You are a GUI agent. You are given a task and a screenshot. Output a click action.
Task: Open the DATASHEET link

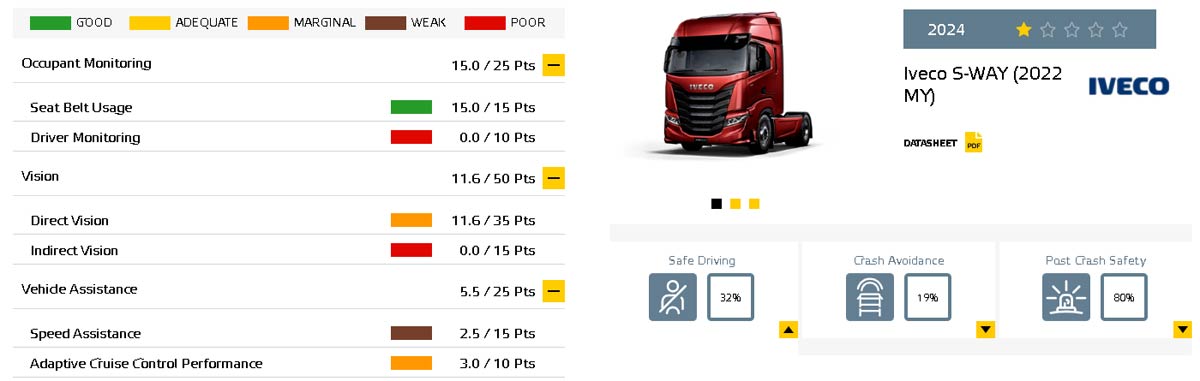click(x=930, y=143)
